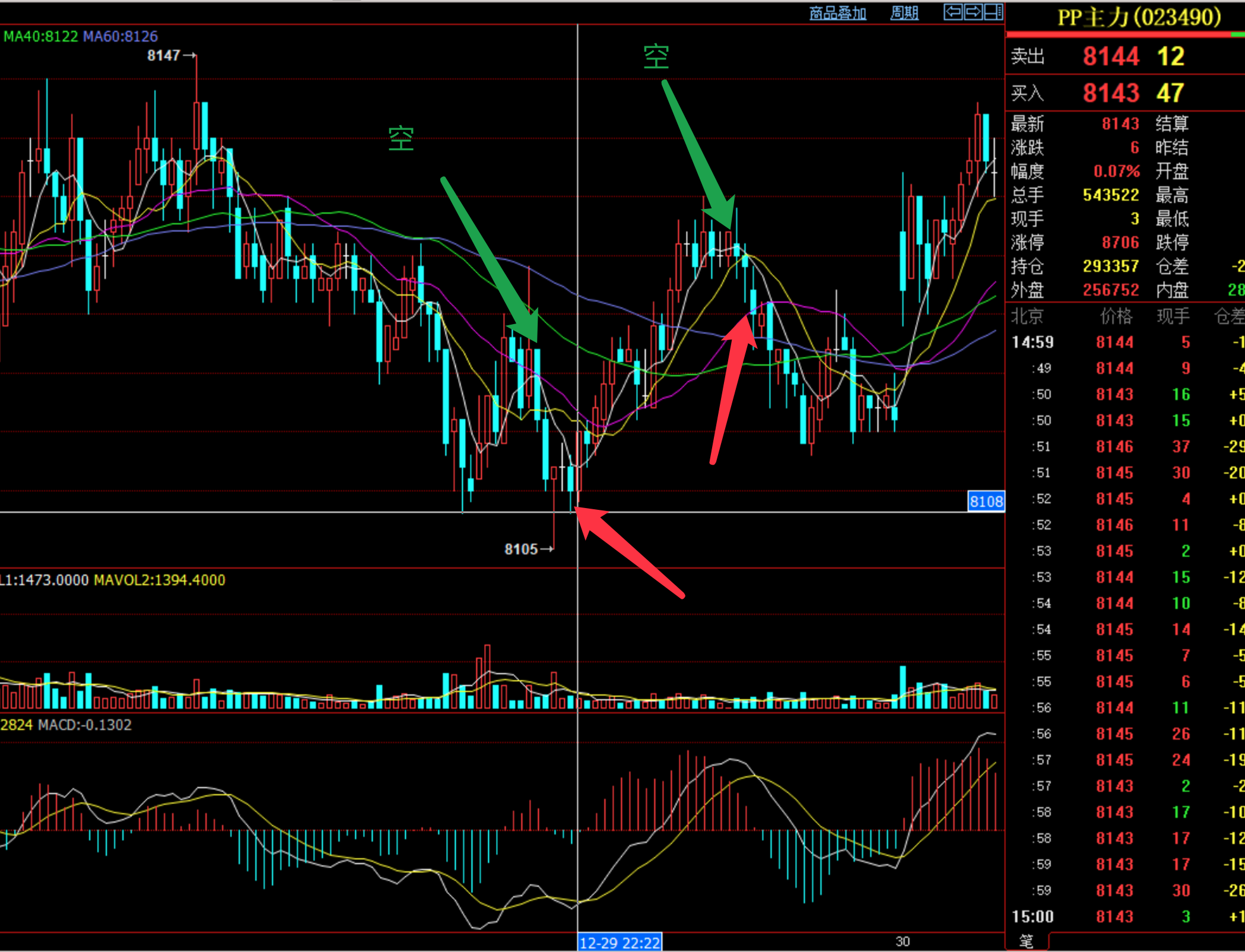This screenshot has width=1245, height=952.
Task: Switch to the 笔 tick tab
Action: (1026, 941)
